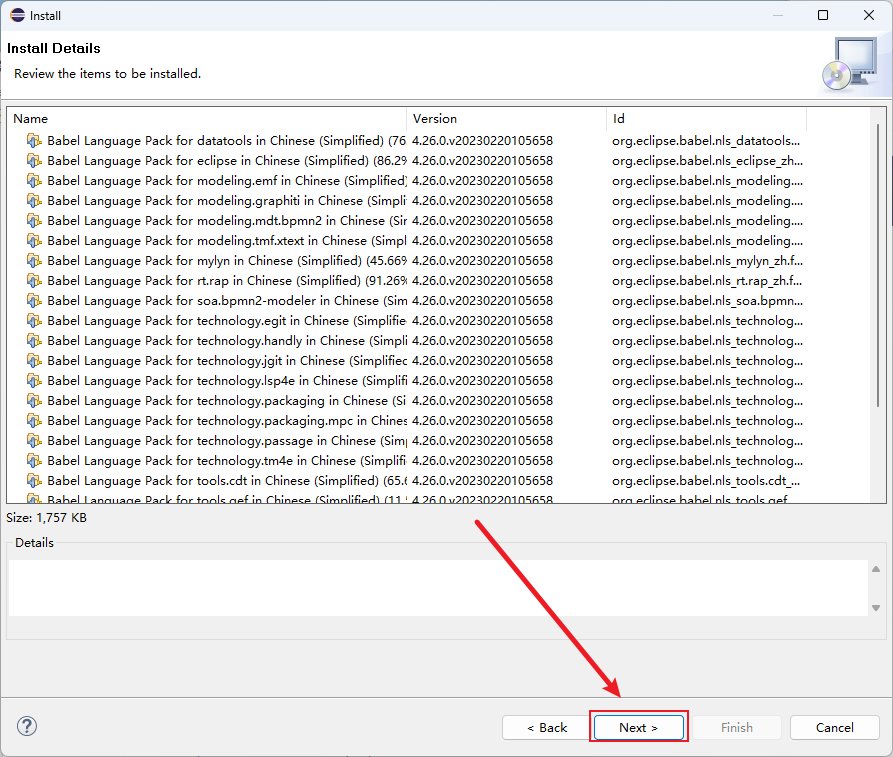
Task: Click the "org.eclipse.babel.nls_soa.bpmn..." Id cell
Action: tap(707, 300)
